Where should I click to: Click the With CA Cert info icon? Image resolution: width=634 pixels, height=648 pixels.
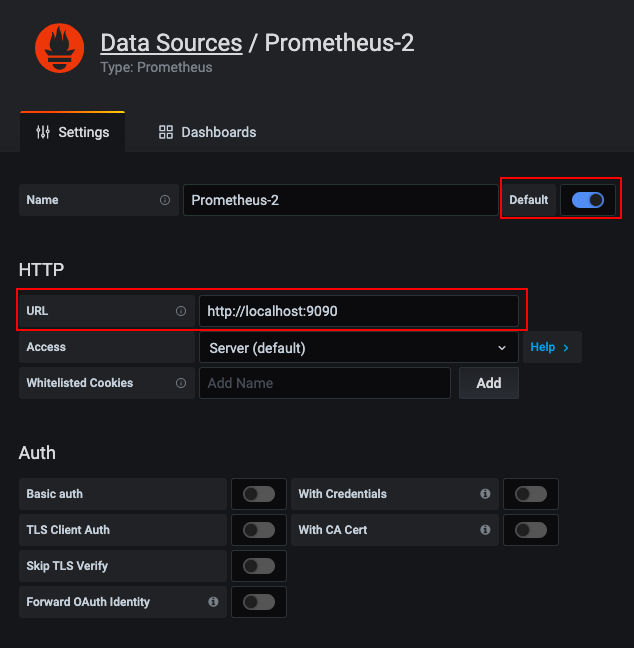485,529
